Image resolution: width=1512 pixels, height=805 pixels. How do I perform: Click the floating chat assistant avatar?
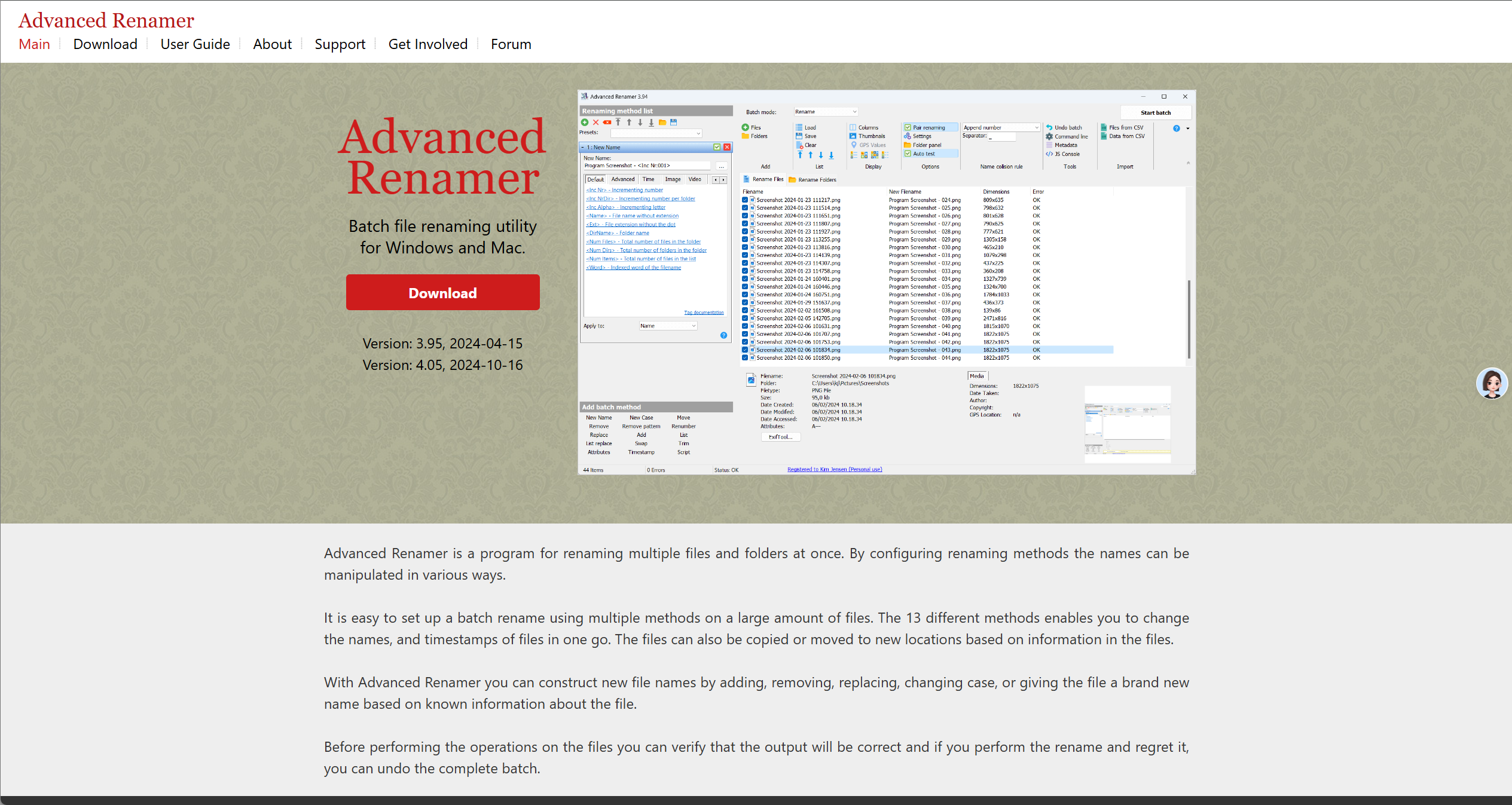pos(1492,383)
